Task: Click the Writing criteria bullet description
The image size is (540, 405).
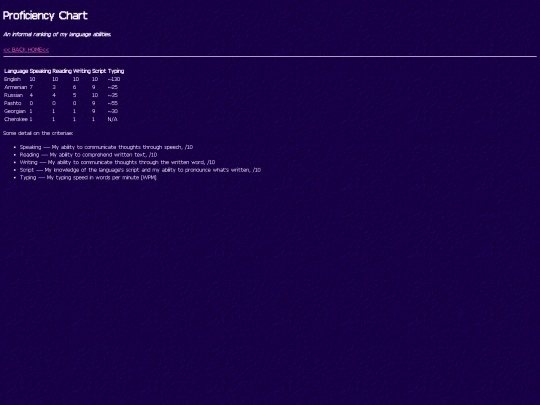Action: [x=117, y=162]
